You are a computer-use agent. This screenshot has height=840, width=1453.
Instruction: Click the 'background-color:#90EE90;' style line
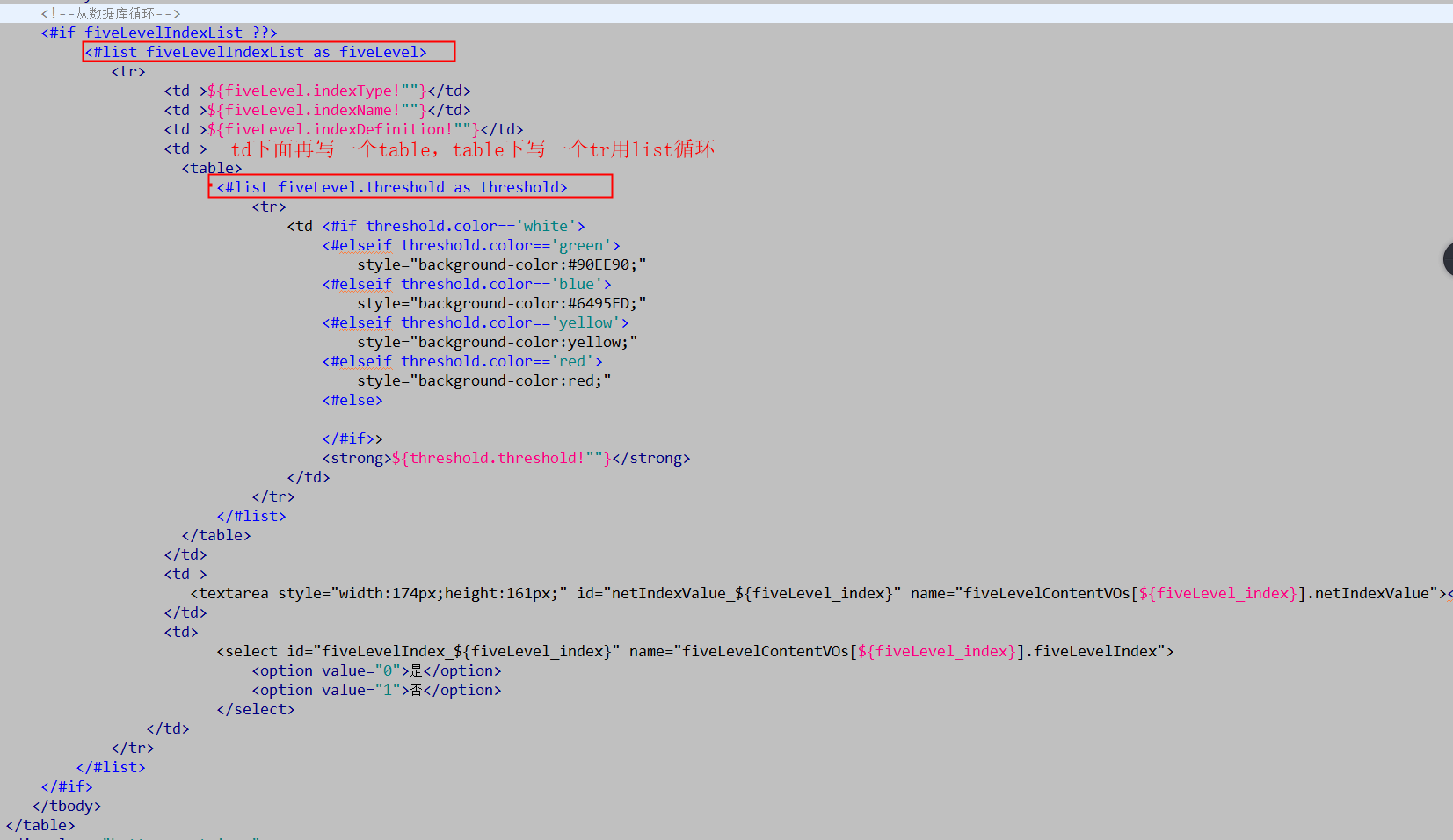[x=502, y=264]
